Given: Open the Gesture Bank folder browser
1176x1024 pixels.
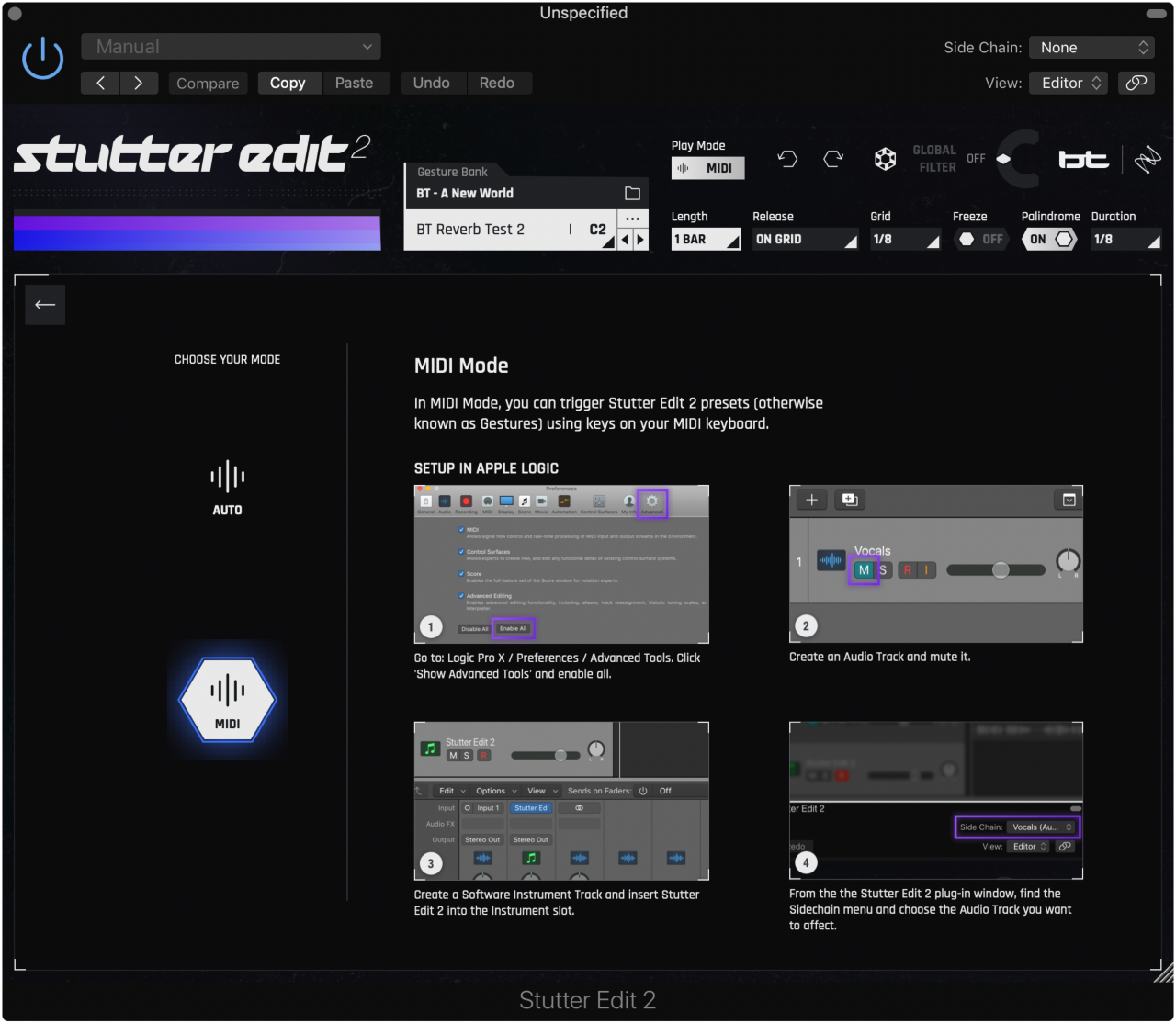Looking at the screenshot, I should click(632, 193).
